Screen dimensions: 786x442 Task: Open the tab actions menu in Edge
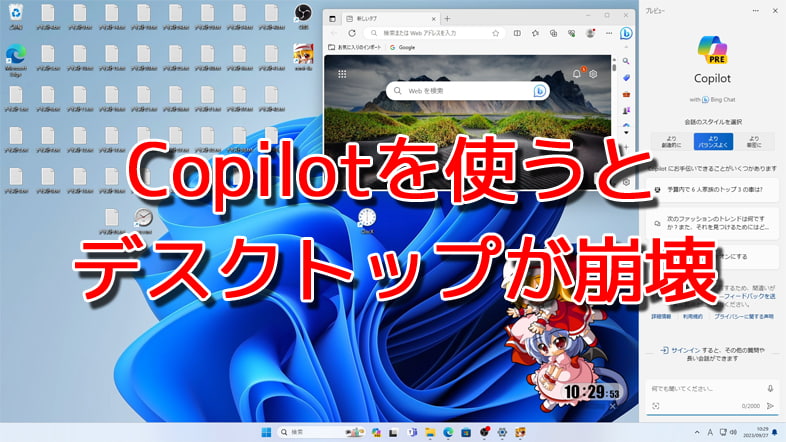tap(332, 19)
